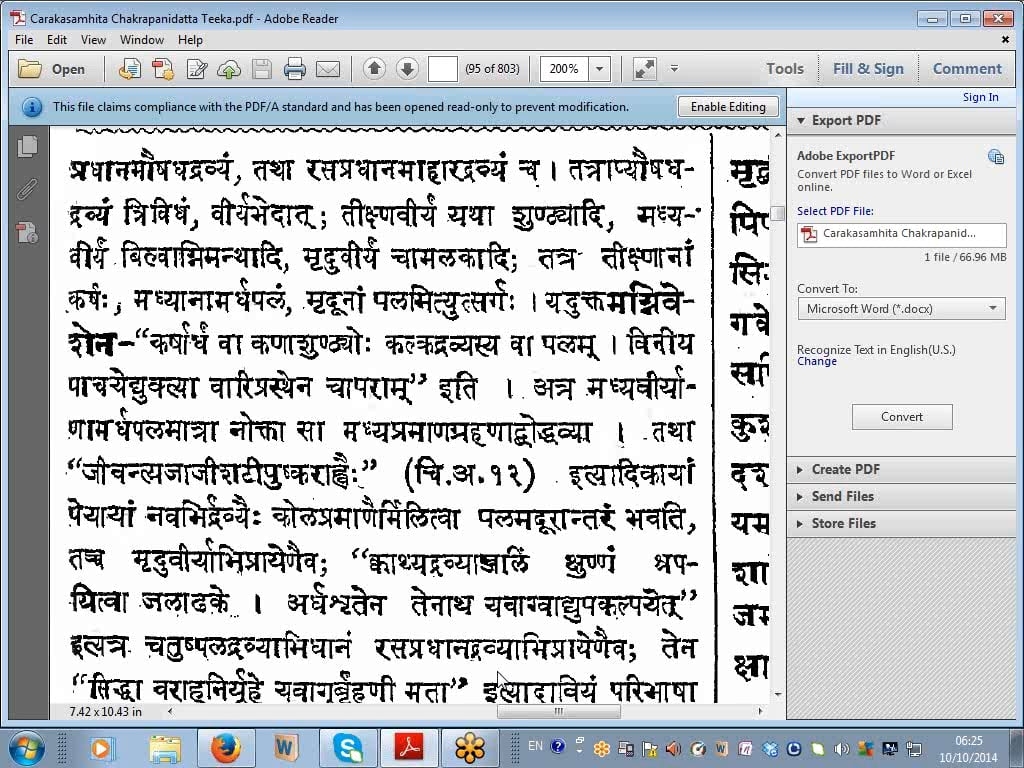Click the horizontal scrollbar thumb
Screen dimensions: 1024x768
coord(558,712)
